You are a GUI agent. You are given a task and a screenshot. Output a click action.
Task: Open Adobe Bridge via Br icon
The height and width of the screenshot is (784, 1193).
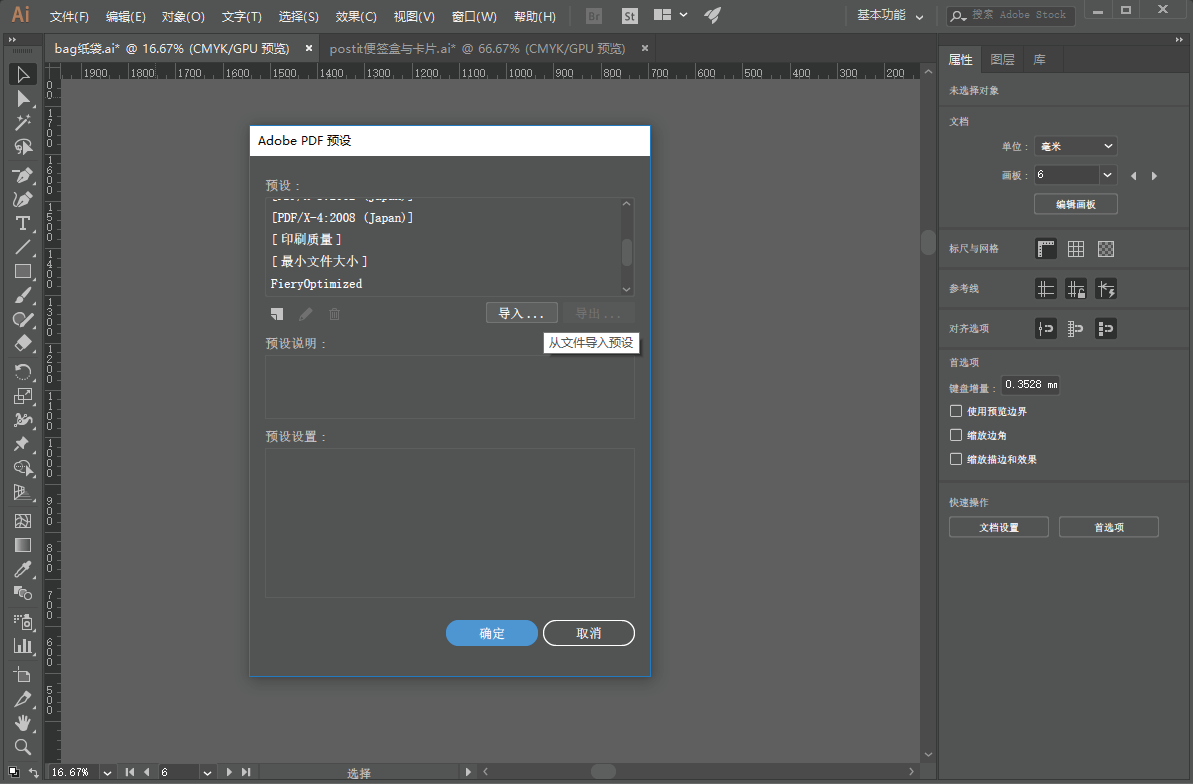pyautogui.click(x=594, y=16)
